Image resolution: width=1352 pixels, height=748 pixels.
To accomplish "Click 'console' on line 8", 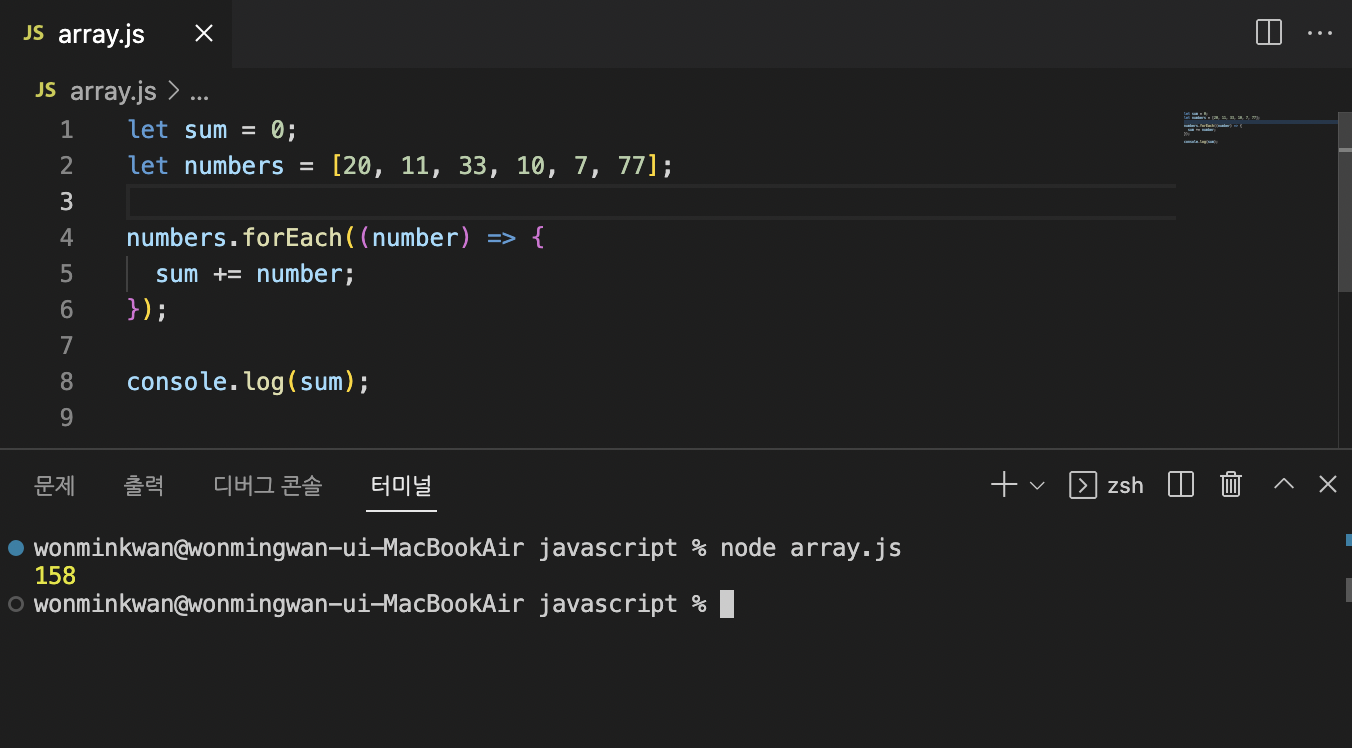I will [x=177, y=382].
